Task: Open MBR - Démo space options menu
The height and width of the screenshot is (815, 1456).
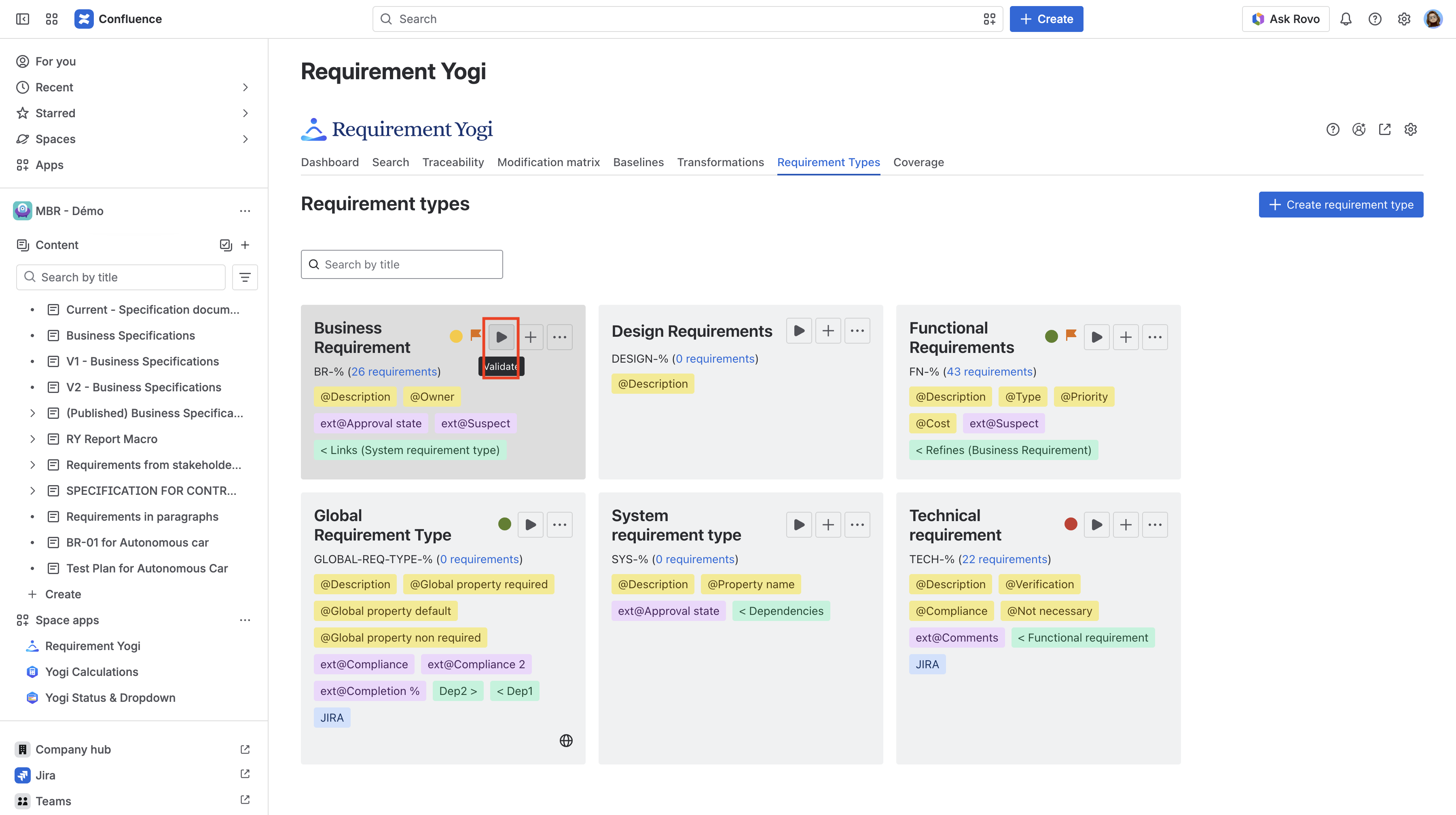Action: pos(245,211)
